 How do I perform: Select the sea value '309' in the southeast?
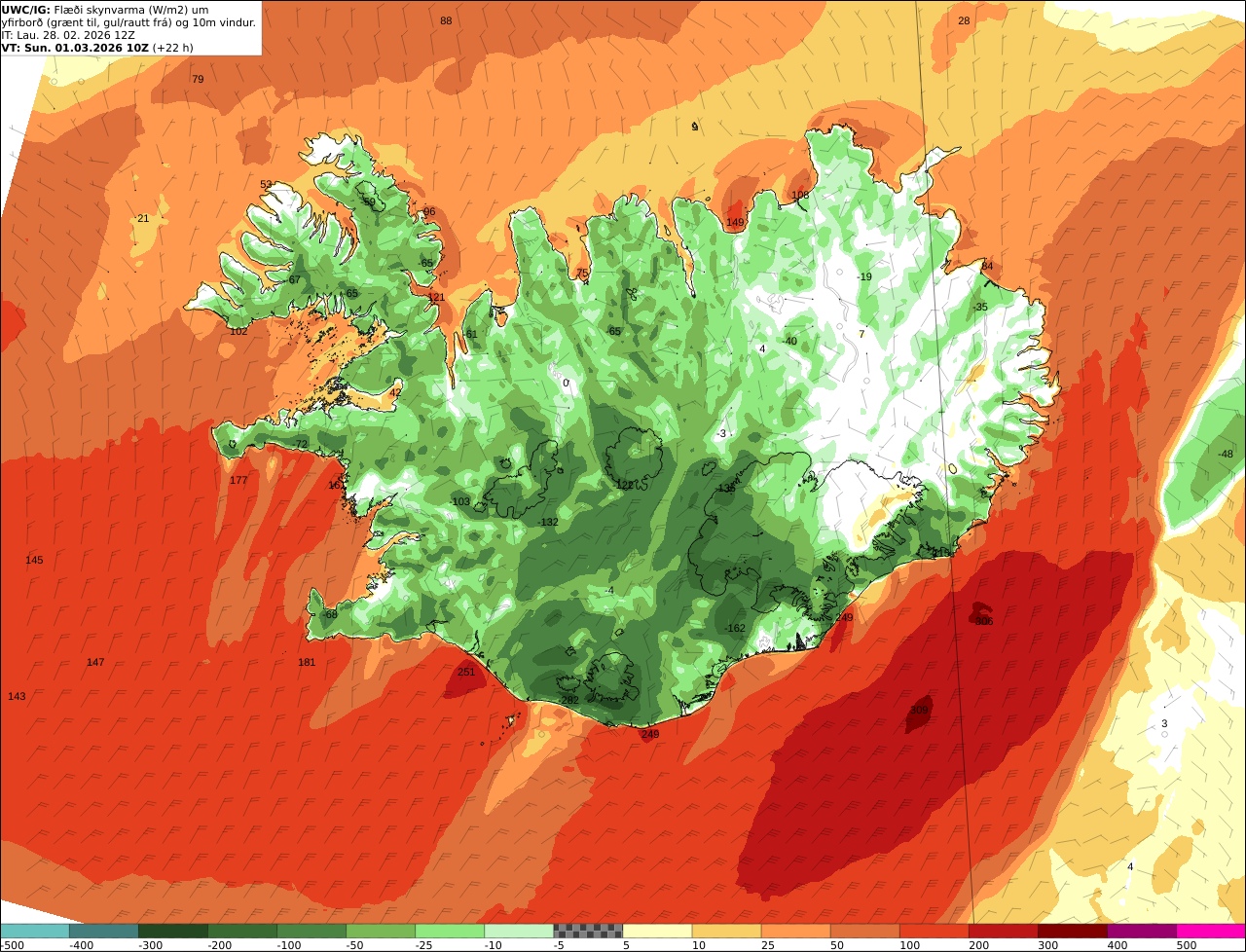pyautogui.click(x=919, y=711)
